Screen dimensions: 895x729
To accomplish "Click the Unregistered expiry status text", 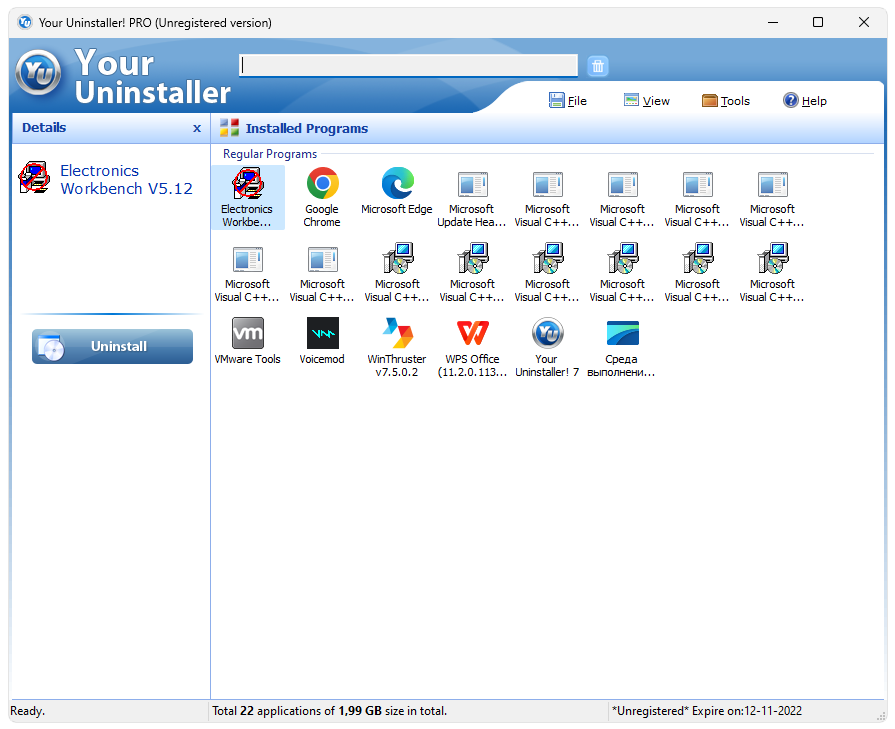I will click(707, 711).
